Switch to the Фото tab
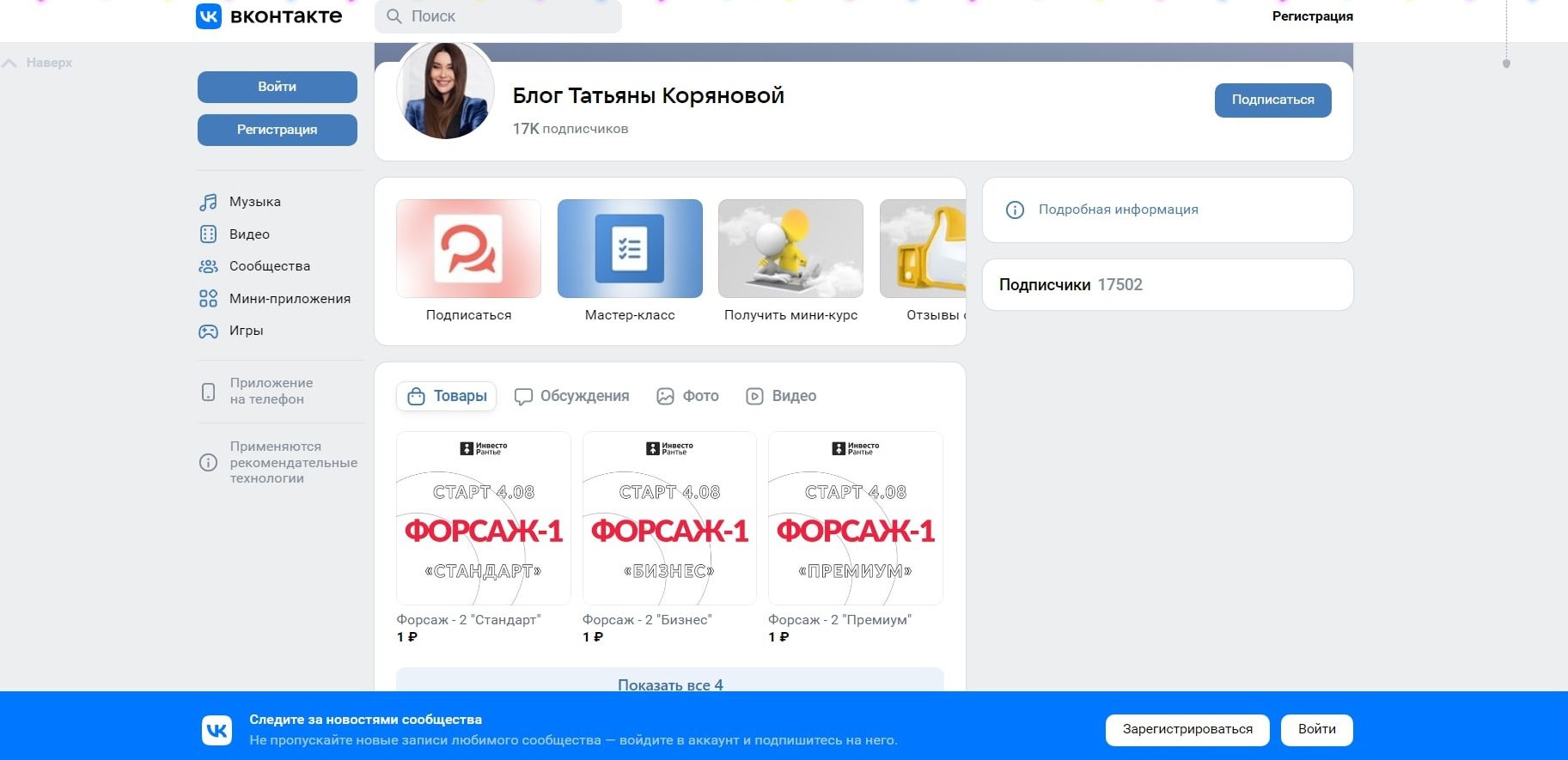 pyautogui.click(x=687, y=396)
